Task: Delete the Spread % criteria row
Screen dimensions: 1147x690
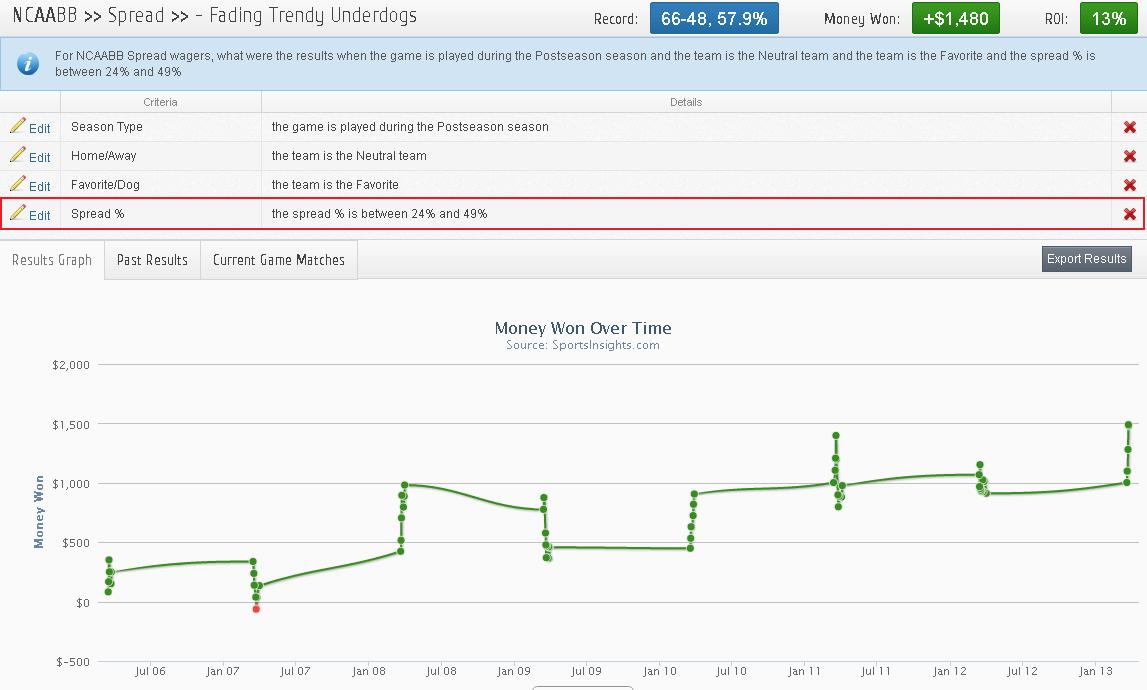Action: 1129,215
